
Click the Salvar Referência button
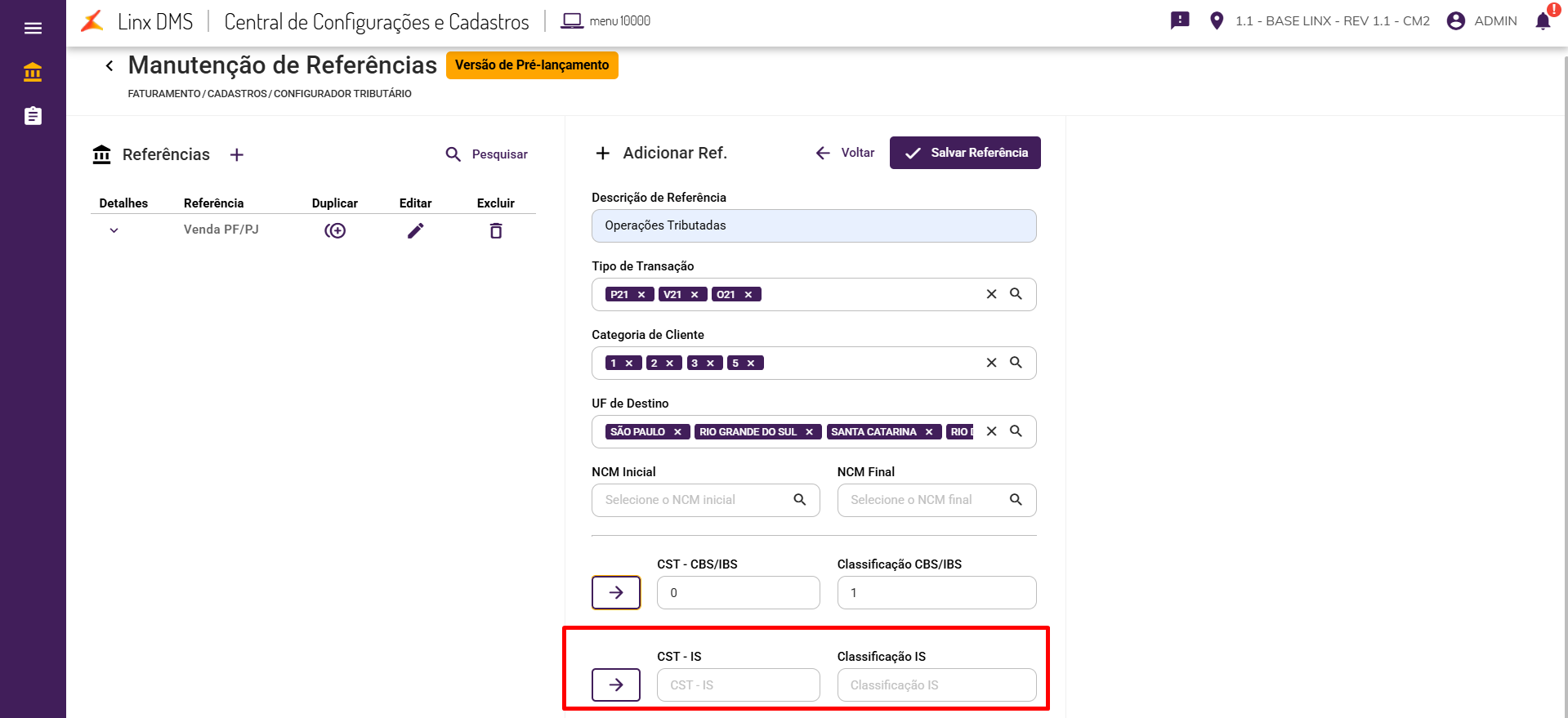pyautogui.click(x=965, y=153)
